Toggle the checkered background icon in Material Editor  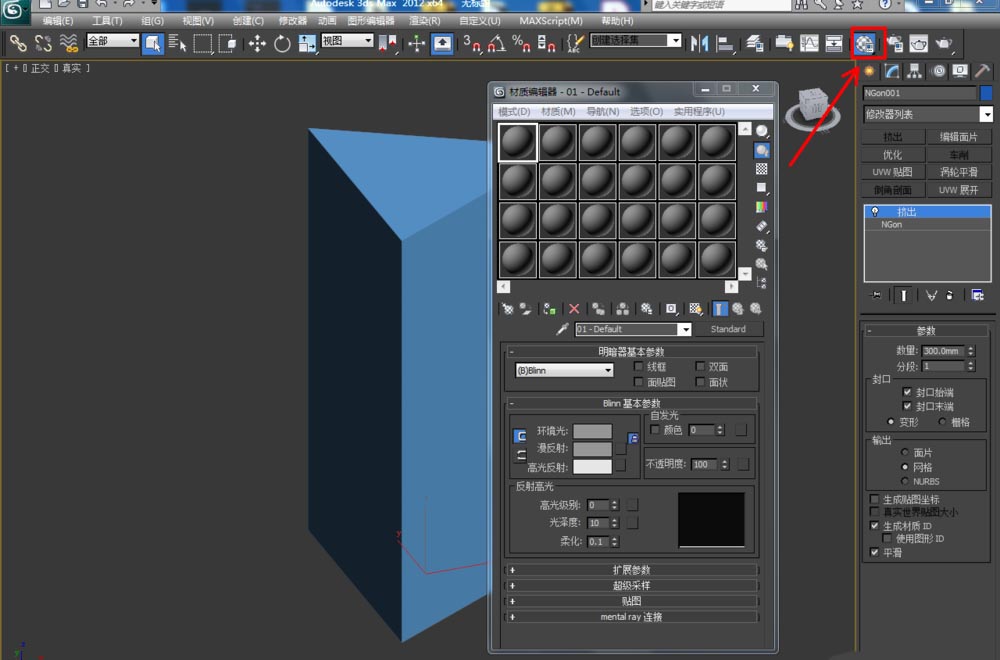pos(762,169)
